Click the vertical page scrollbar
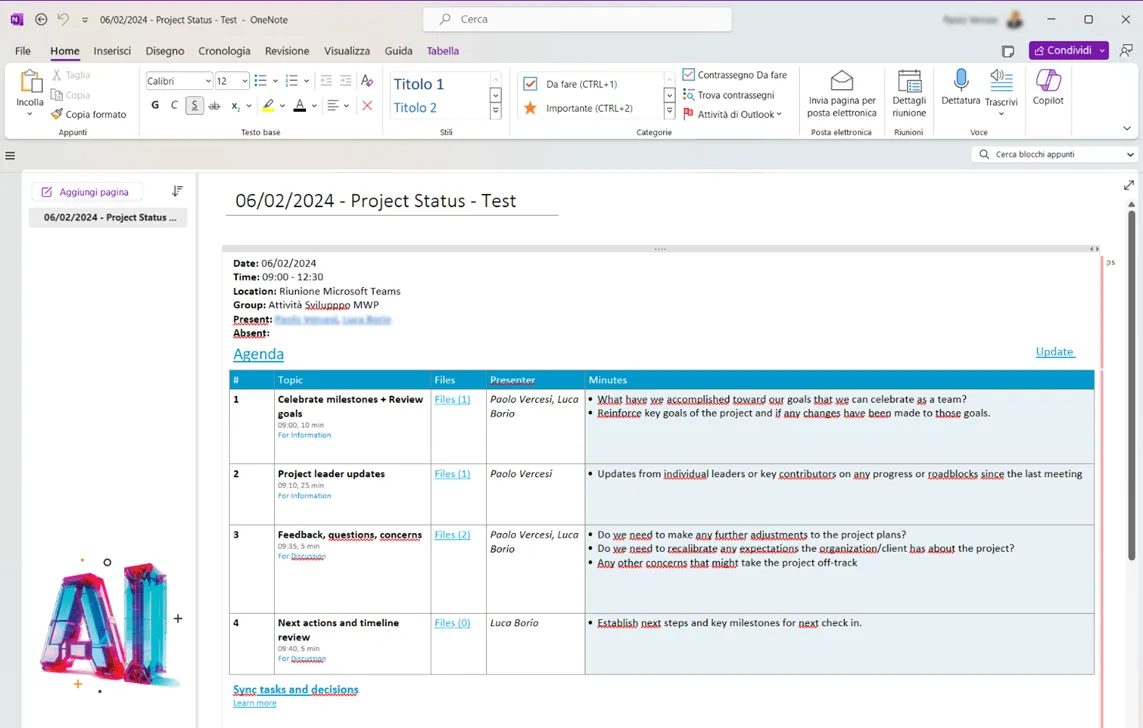The image size is (1143, 728). tap(1131, 385)
